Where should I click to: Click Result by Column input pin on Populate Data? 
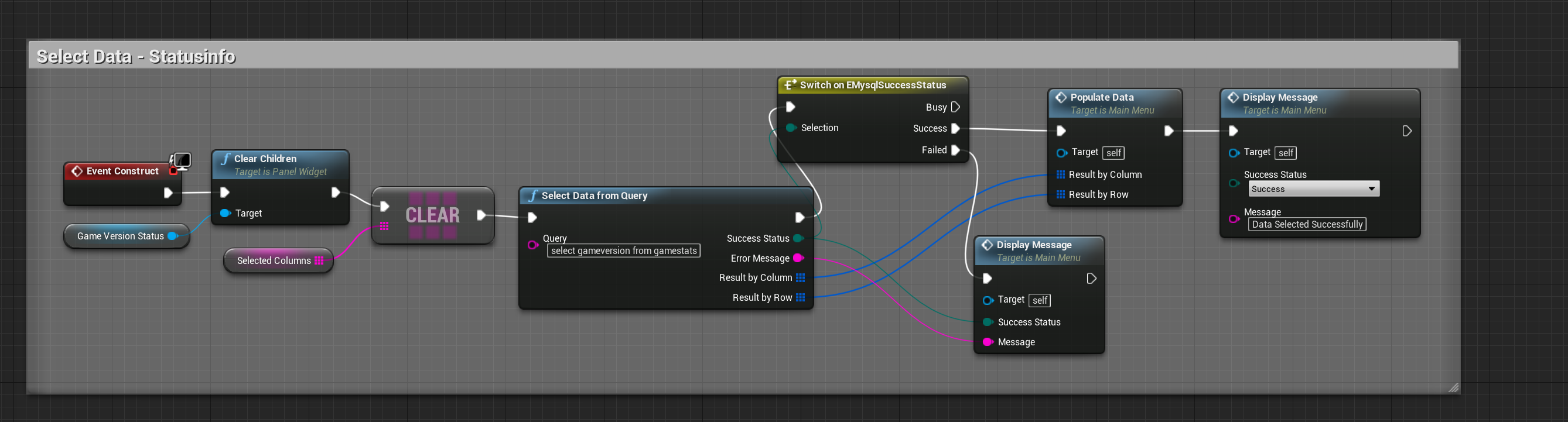click(x=1061, y=174)
